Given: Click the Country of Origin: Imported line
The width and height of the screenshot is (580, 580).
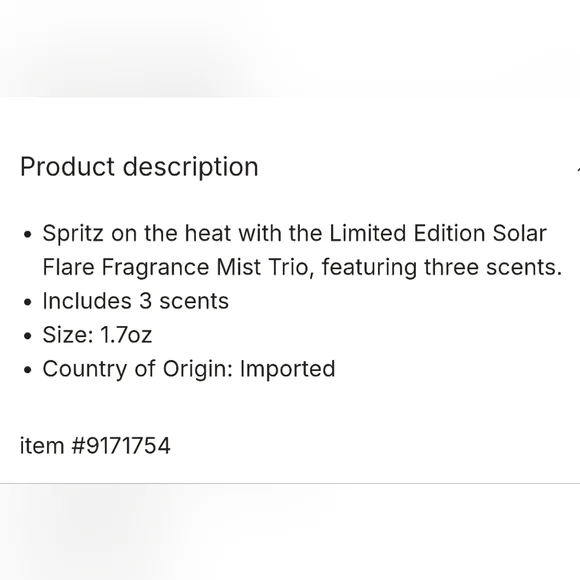Looking at the screenshot, I should click(x=189, y=369).
